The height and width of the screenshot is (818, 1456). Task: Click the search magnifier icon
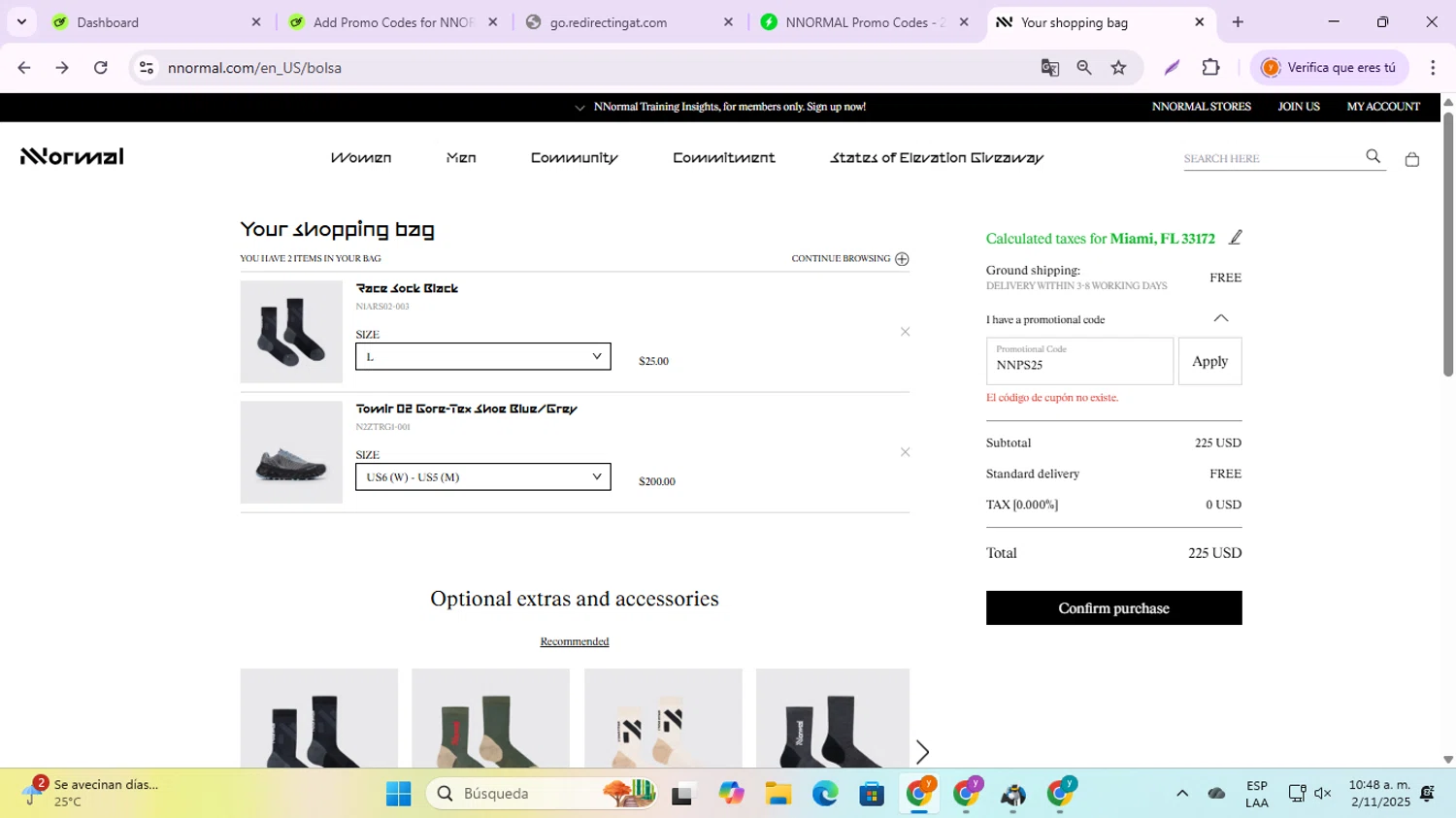(x=1373, y=156)
